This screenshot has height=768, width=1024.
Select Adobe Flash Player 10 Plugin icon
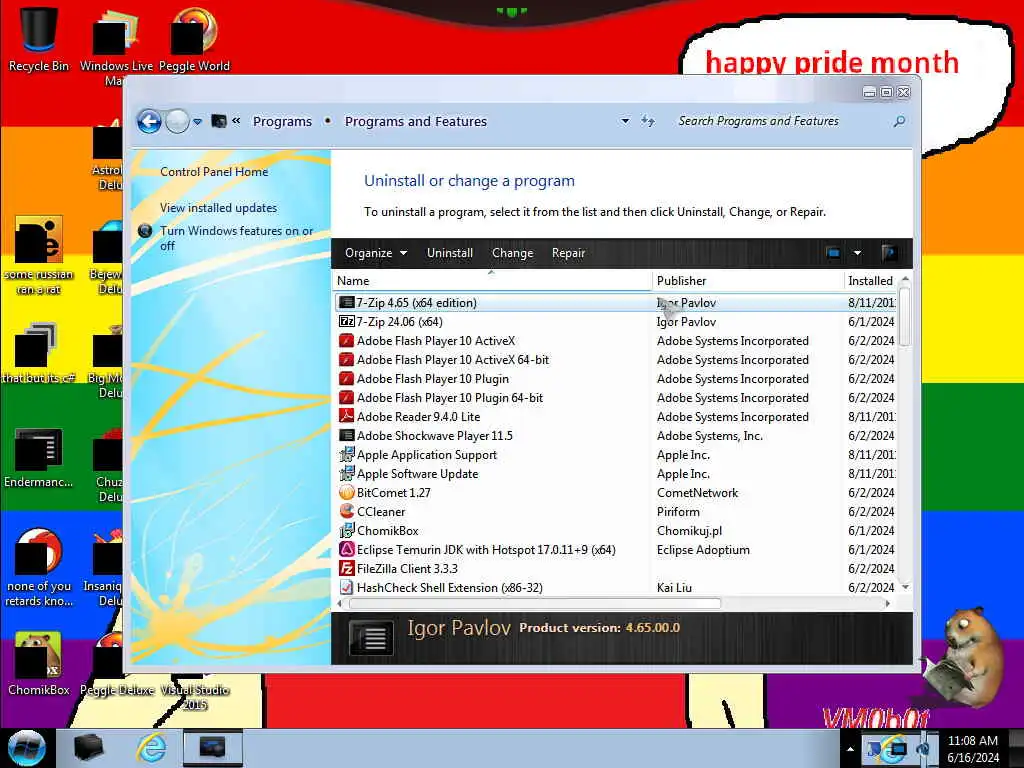347,378
